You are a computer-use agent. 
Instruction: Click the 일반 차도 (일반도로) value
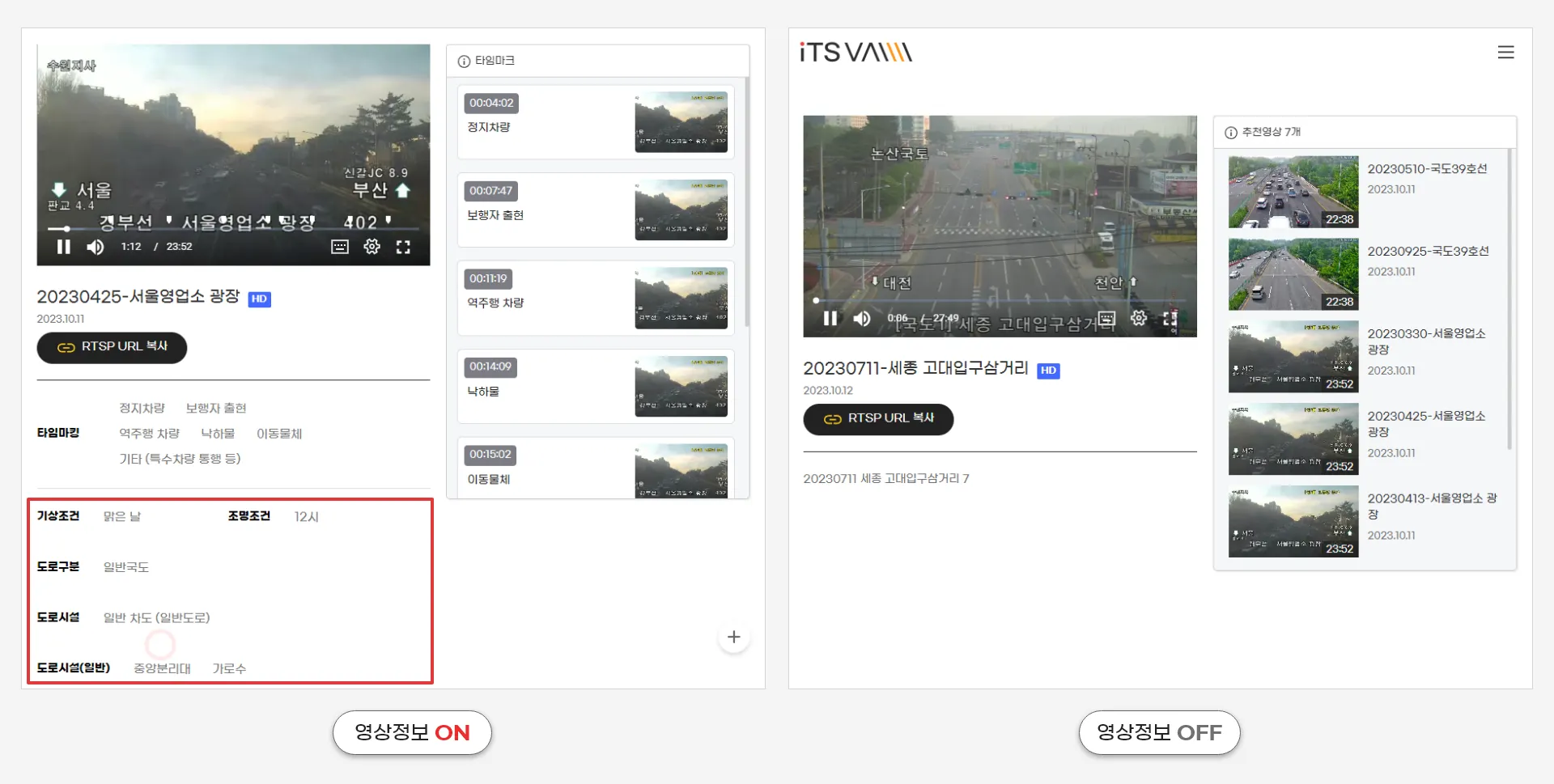(x=156, y=618)
